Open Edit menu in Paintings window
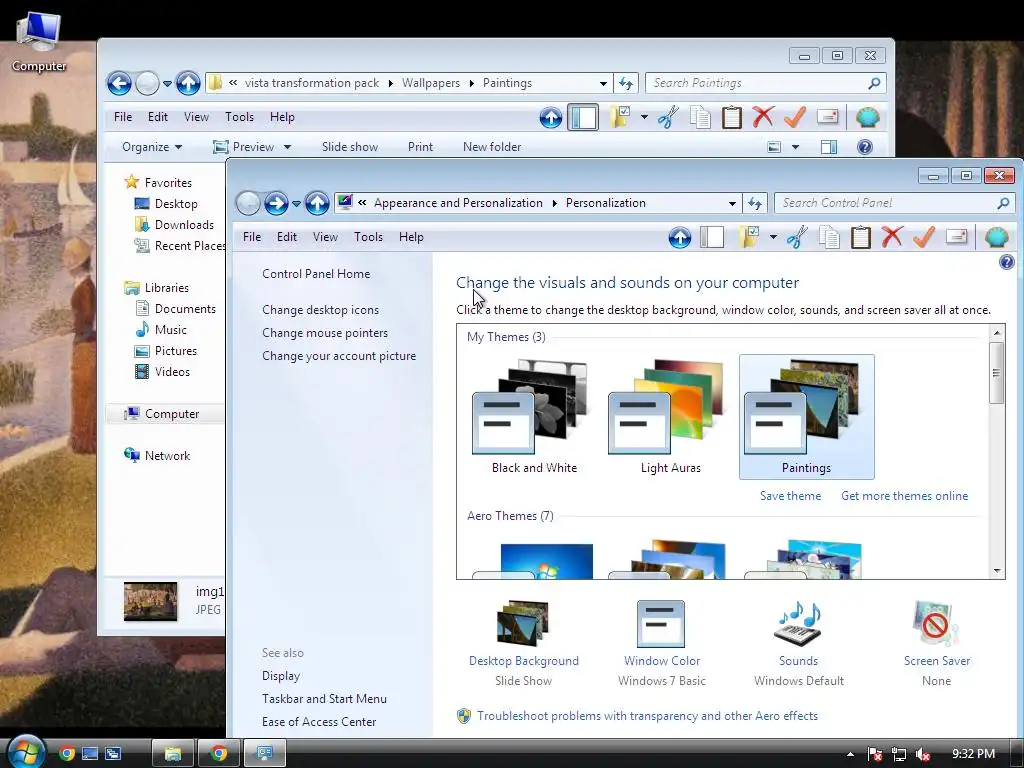Image resolution: width=1024 pixels, height=768 pixels. tap(157, 117)
